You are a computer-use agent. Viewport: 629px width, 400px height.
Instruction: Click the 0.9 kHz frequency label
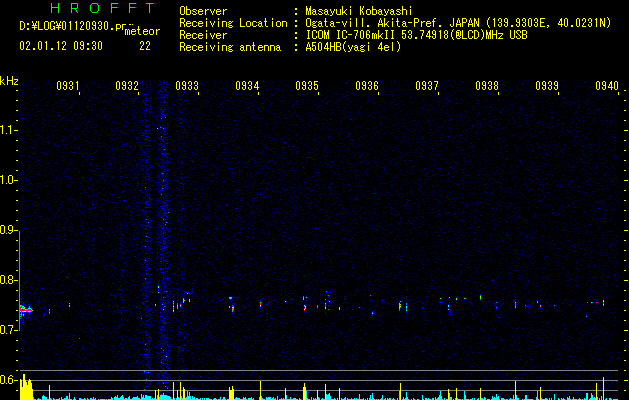[9, 230]
